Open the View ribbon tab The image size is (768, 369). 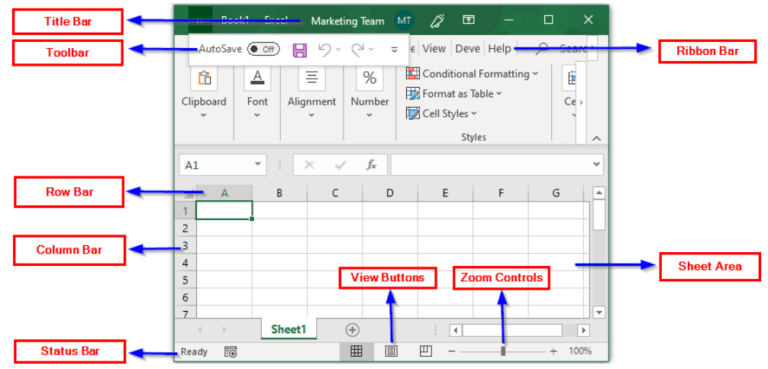pos(434,49)
